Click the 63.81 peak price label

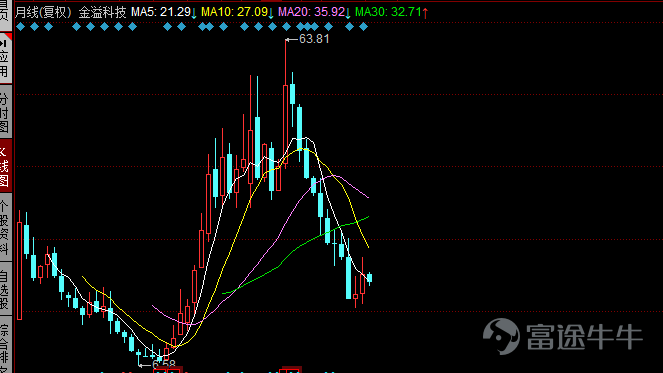point(314,39)
